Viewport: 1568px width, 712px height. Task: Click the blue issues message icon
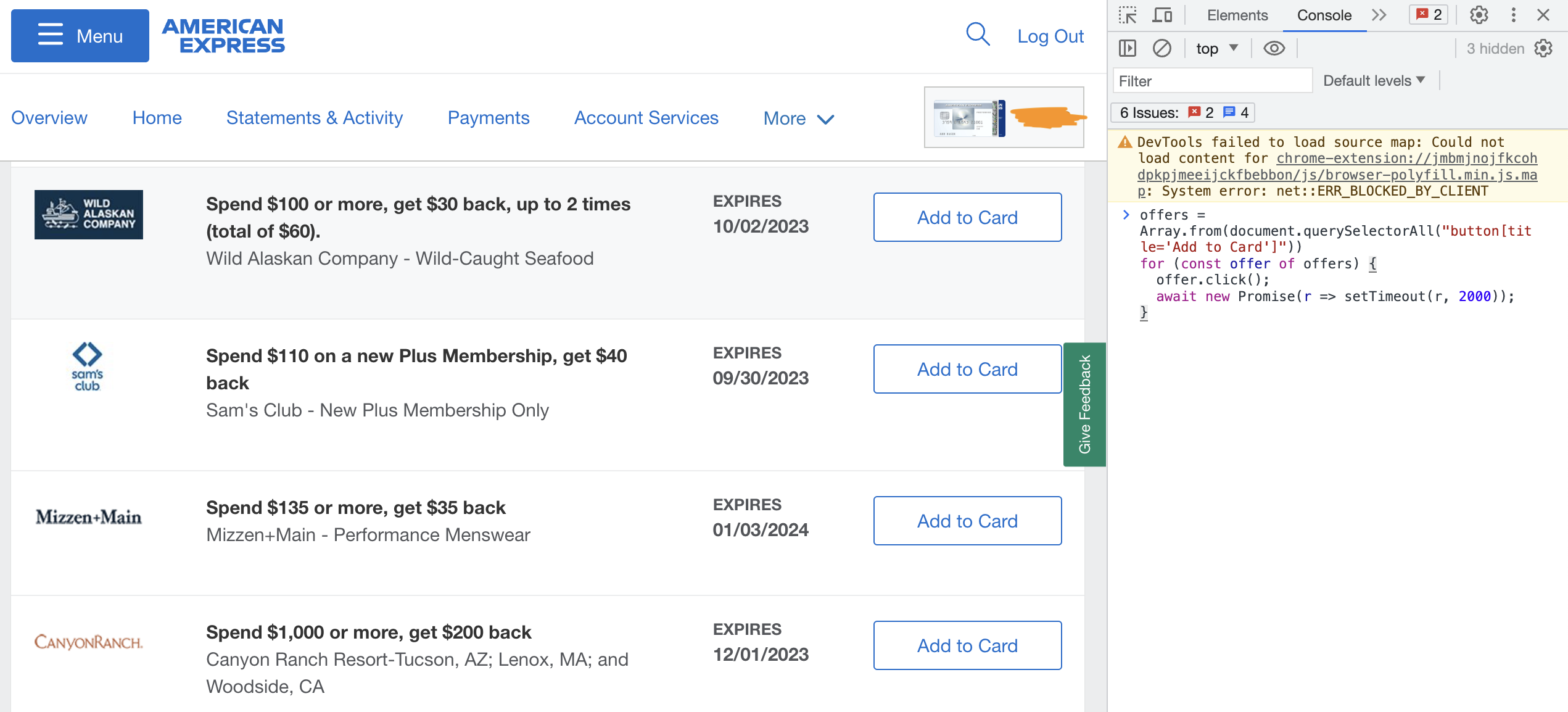[1229, 112]
